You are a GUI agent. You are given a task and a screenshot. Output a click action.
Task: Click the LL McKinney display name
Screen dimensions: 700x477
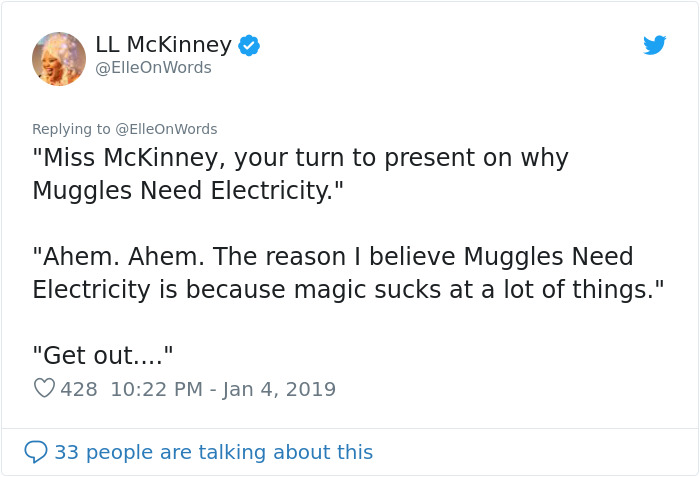[163, 45]
